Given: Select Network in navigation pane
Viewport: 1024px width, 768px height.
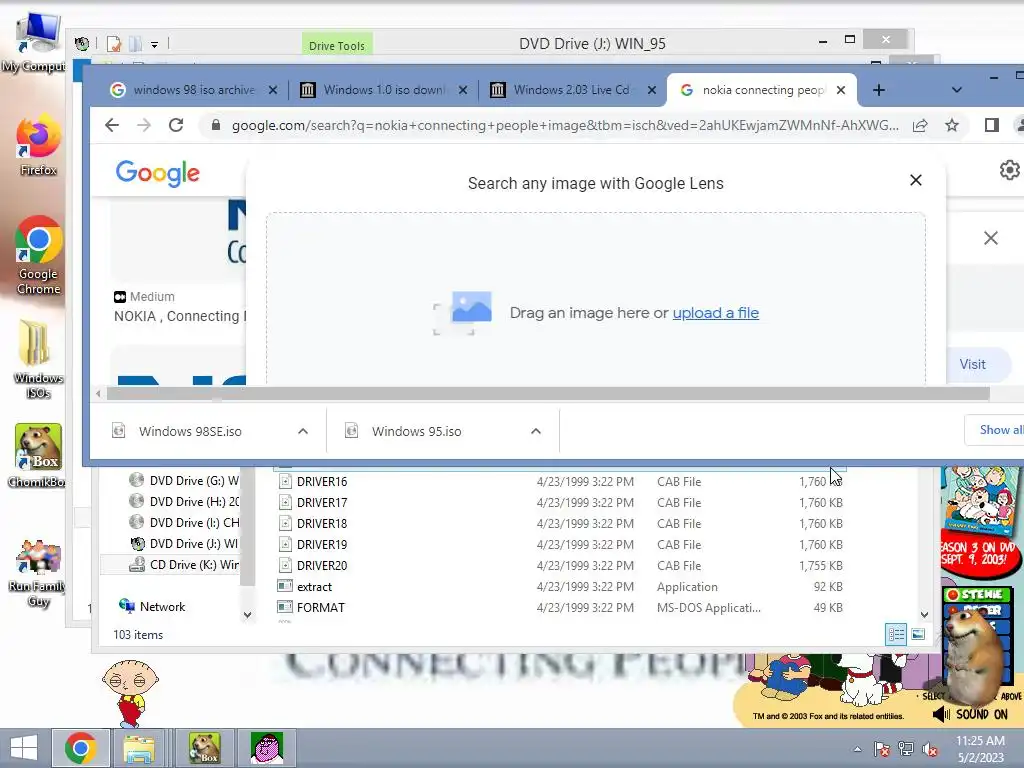Looking at the screenshot, I should click(152, 606).
